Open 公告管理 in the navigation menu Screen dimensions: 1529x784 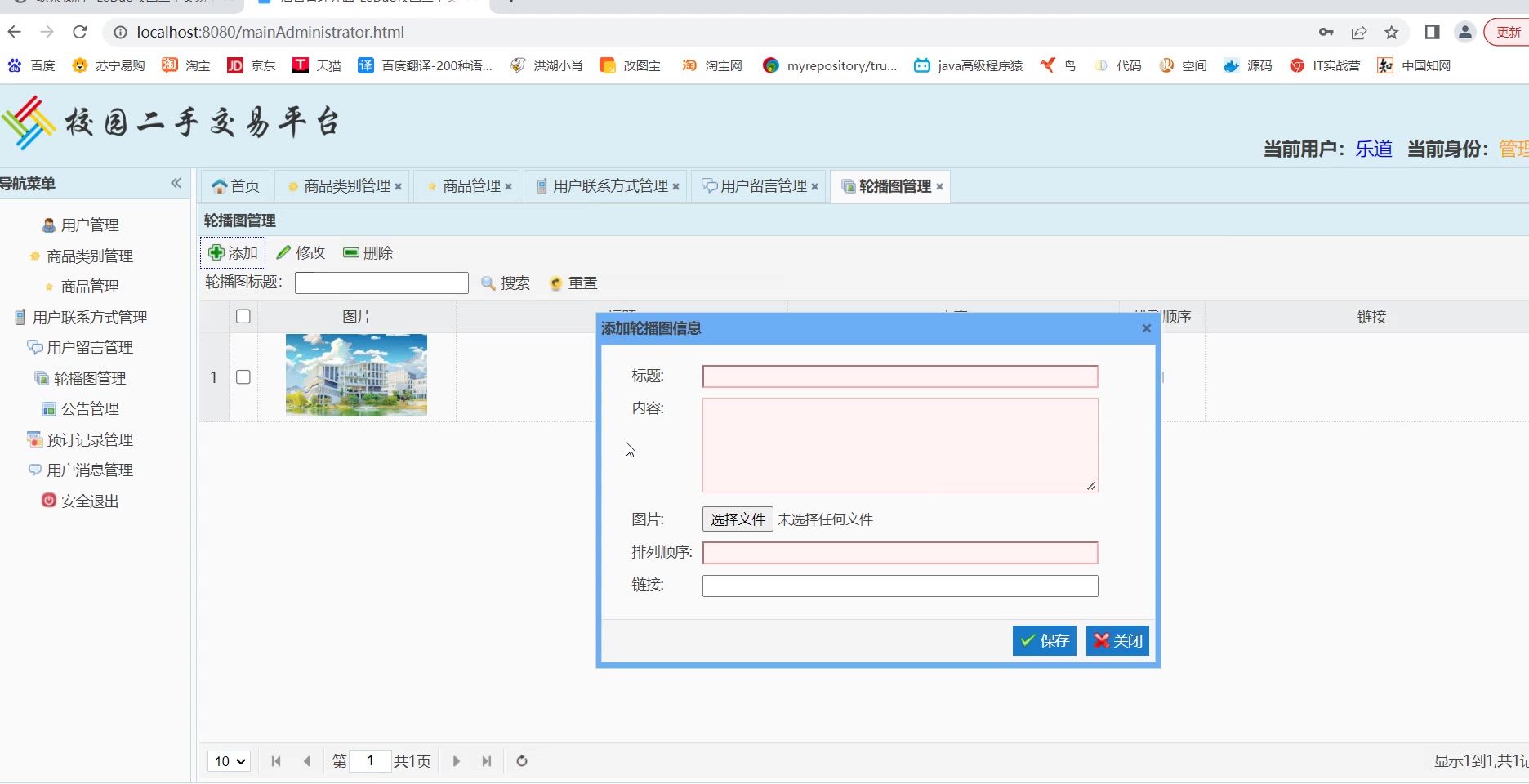pyautogui.click(x=90, y=409)
